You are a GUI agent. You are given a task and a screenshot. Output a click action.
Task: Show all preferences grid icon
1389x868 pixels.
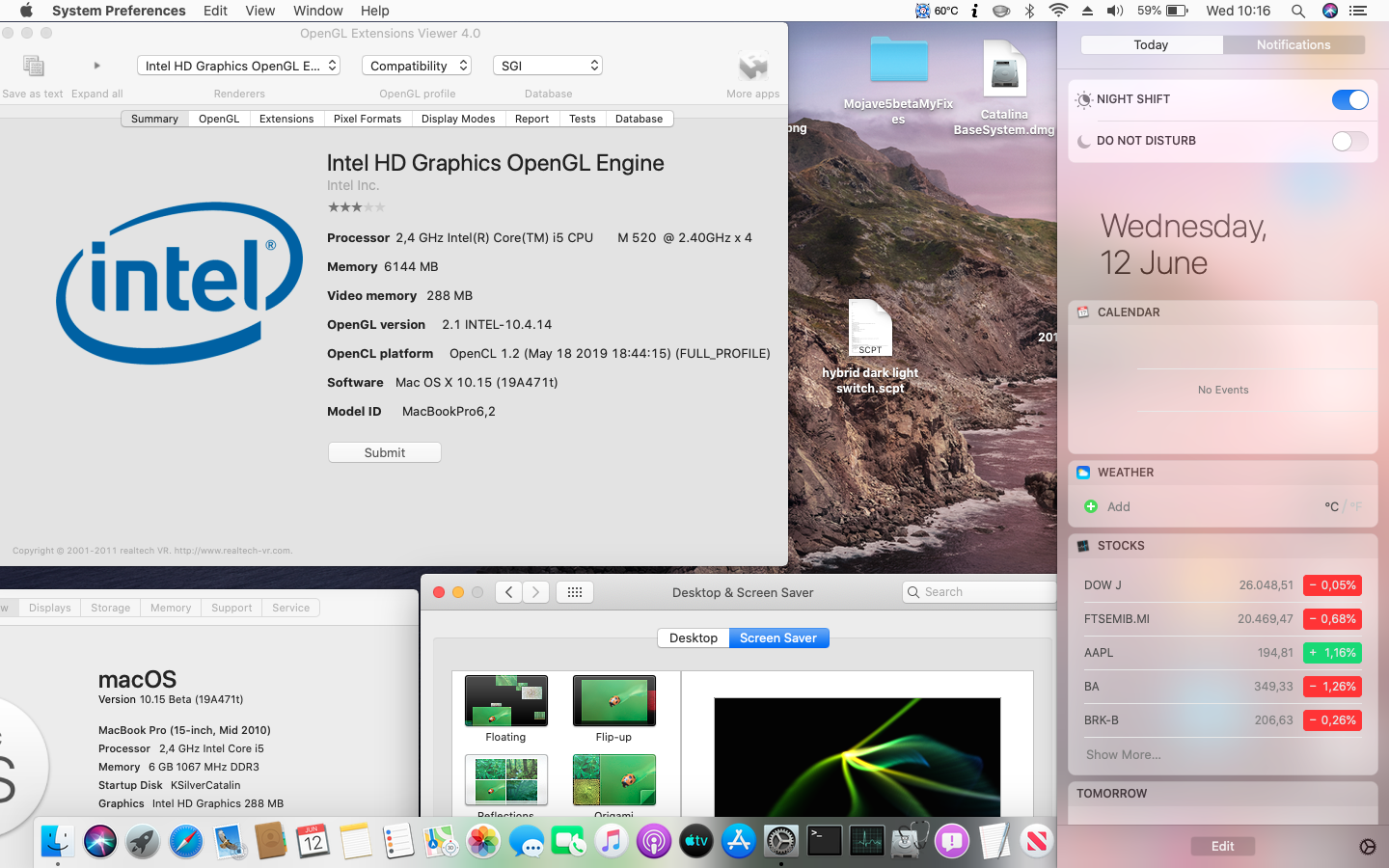[x=575, y=592]
